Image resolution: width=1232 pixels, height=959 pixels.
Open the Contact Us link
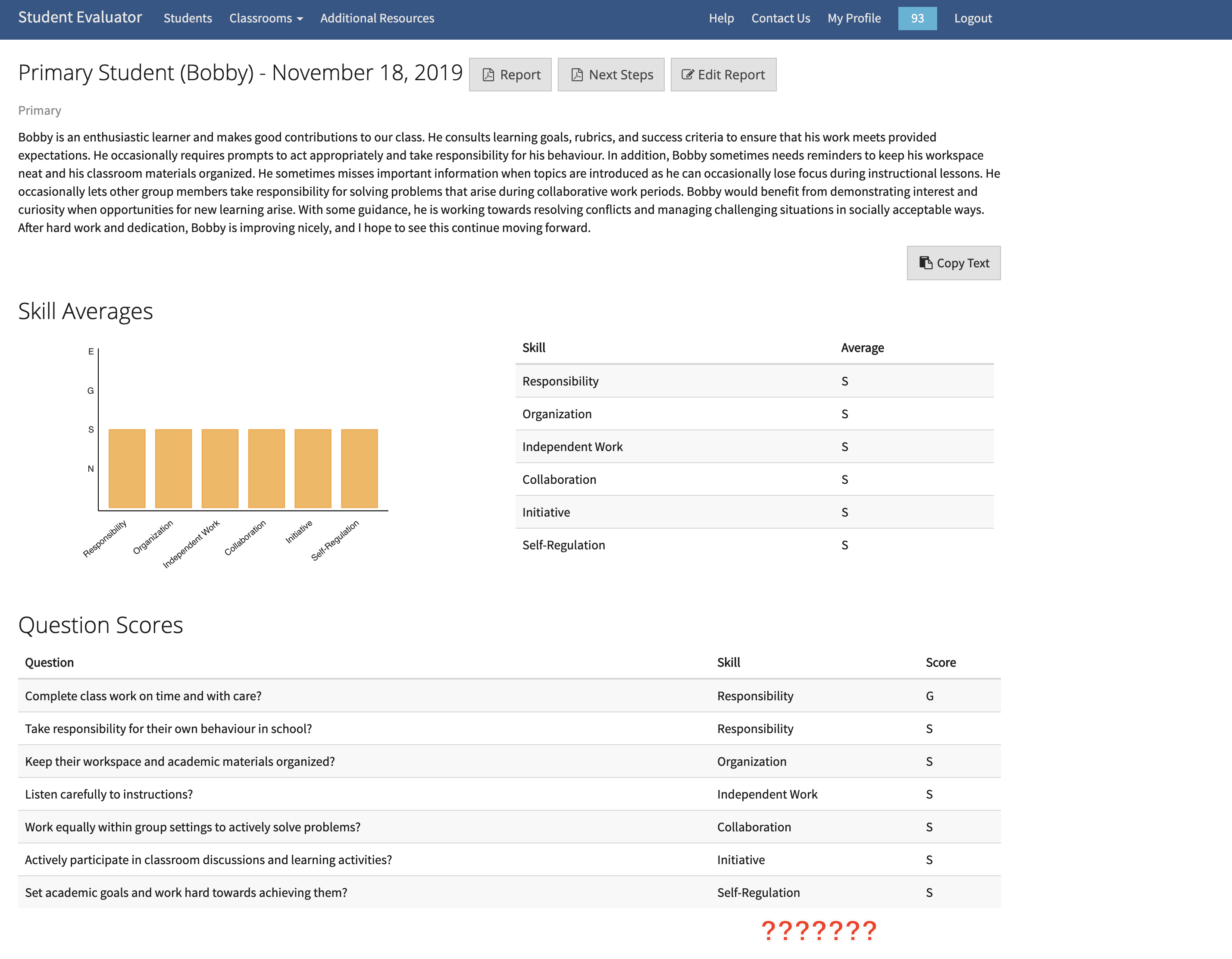(x=780, y=18)
